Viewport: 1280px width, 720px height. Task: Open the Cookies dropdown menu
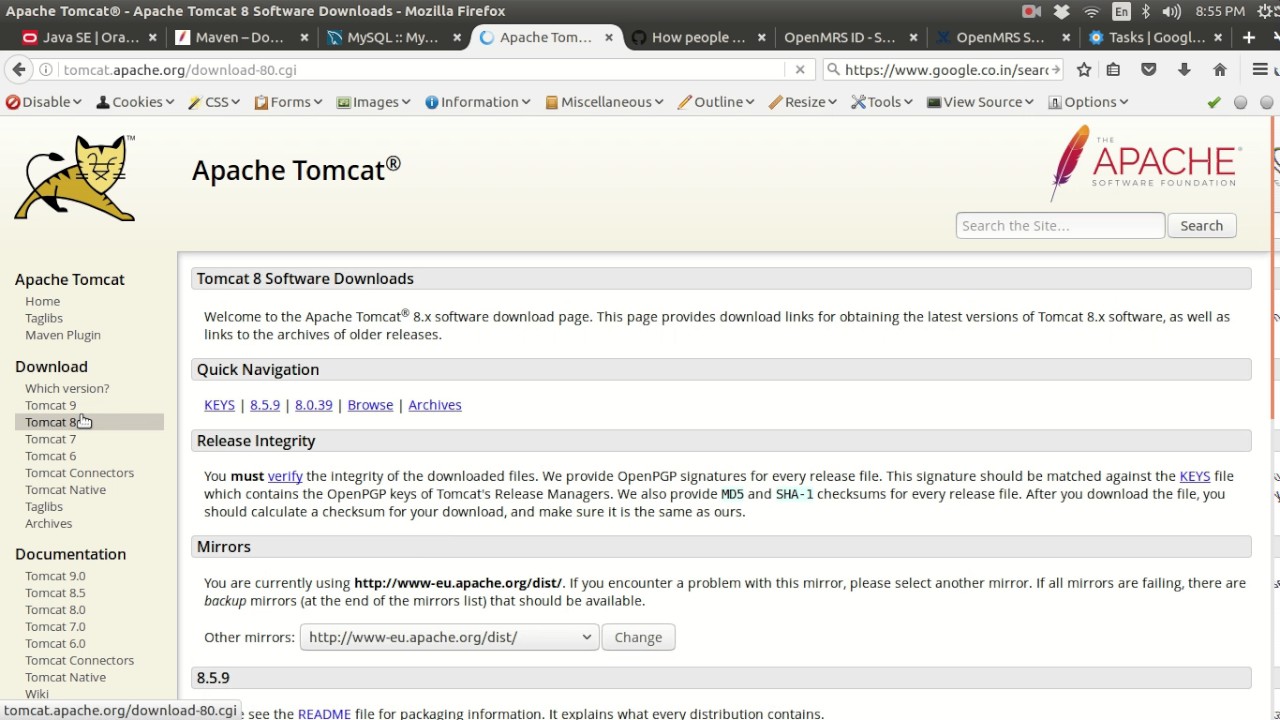[135, 102]
